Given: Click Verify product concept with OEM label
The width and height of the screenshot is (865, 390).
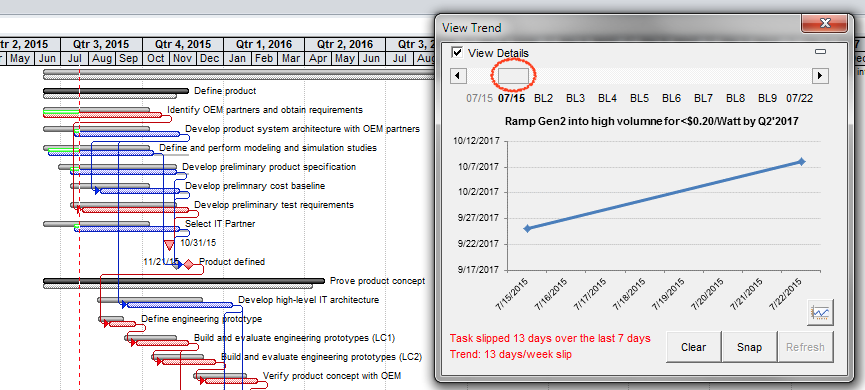Looking at the screenshot, I should point(332,376).
